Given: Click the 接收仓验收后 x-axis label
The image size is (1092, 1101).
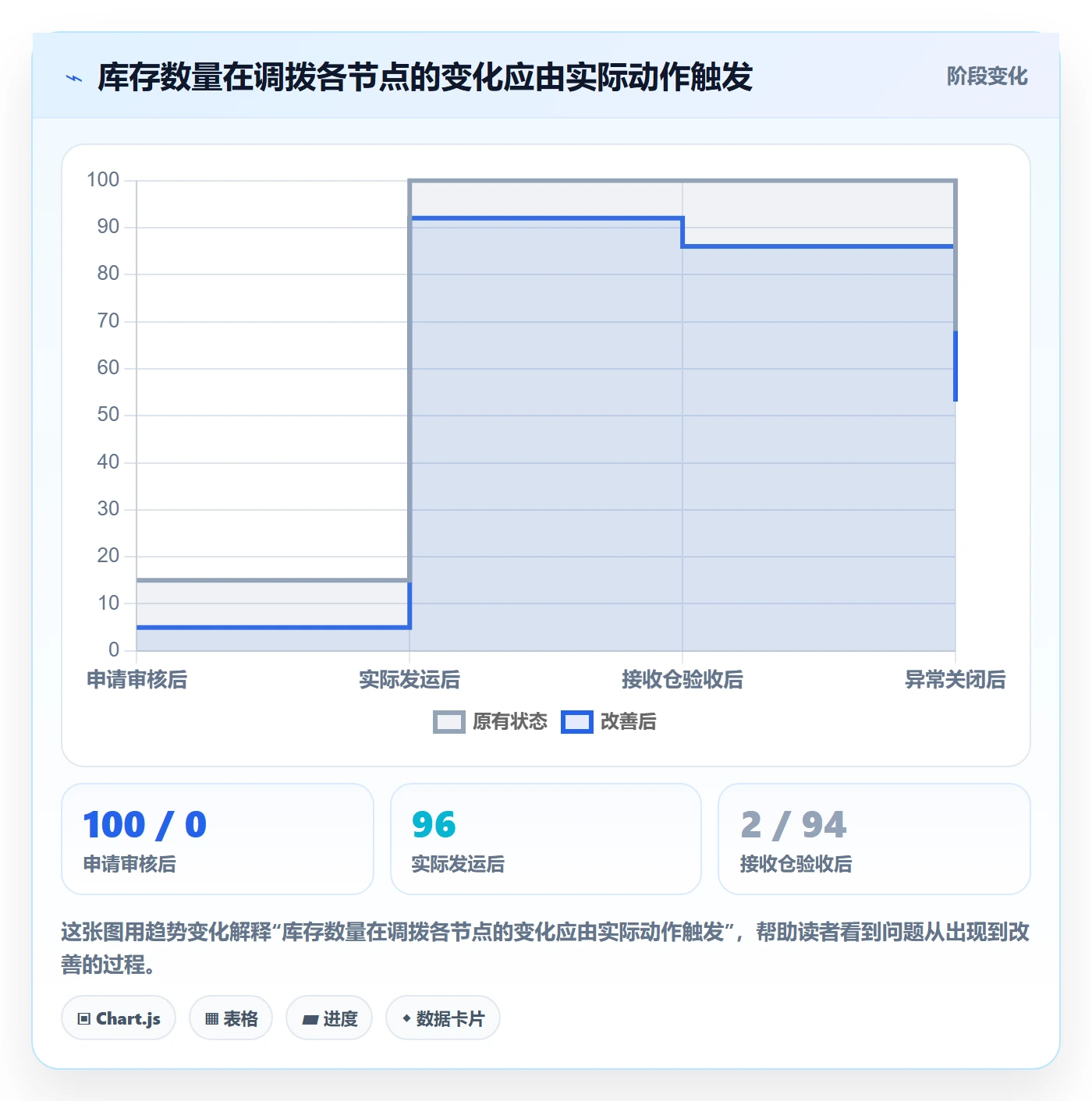Looking at the screenshot, I should click(x=682, y=680).
